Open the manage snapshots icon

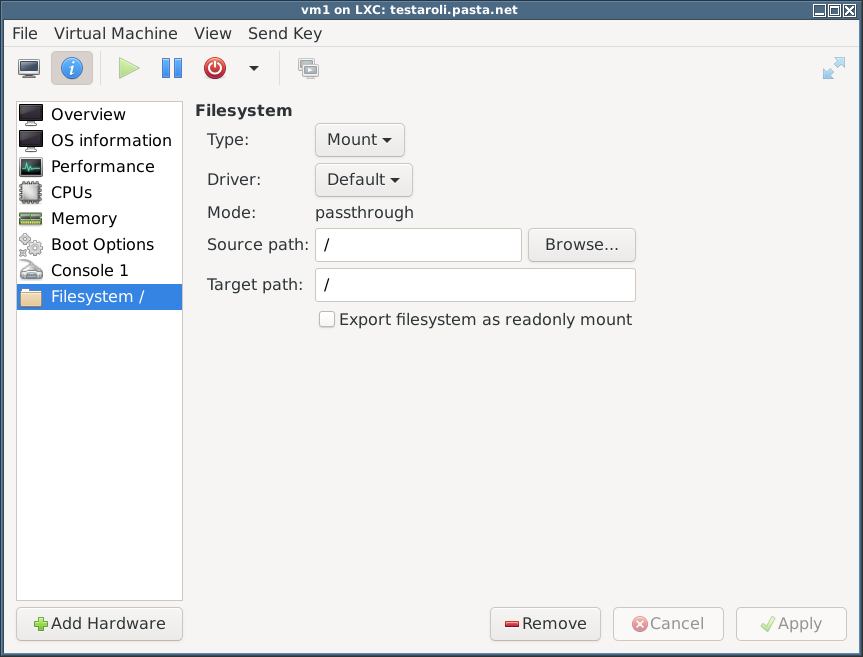(x=309, y=68)
